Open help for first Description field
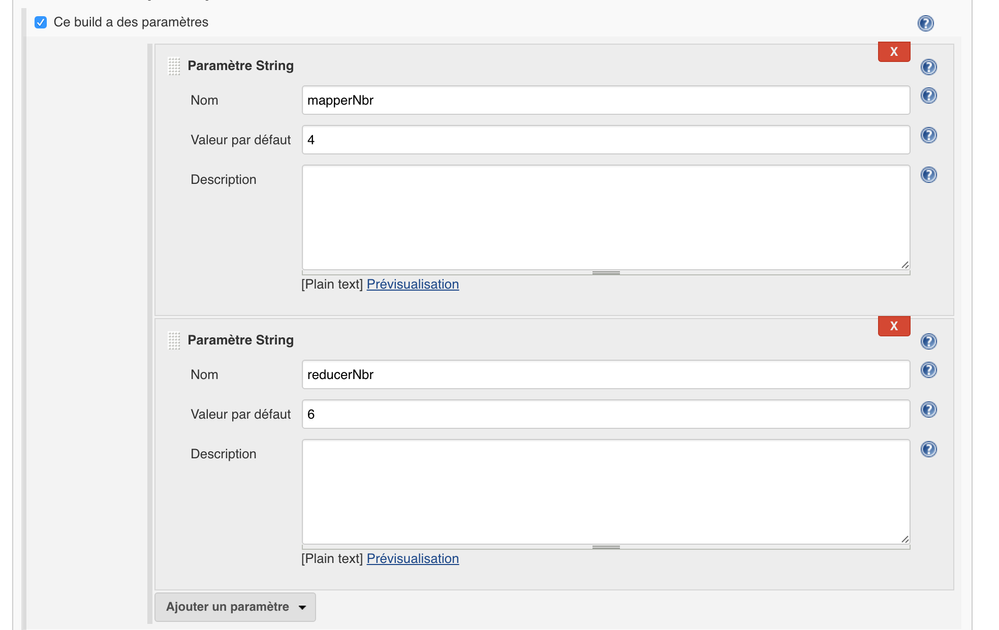The width and height of the screenshot is (999, 630). click(x=928, y=175)
